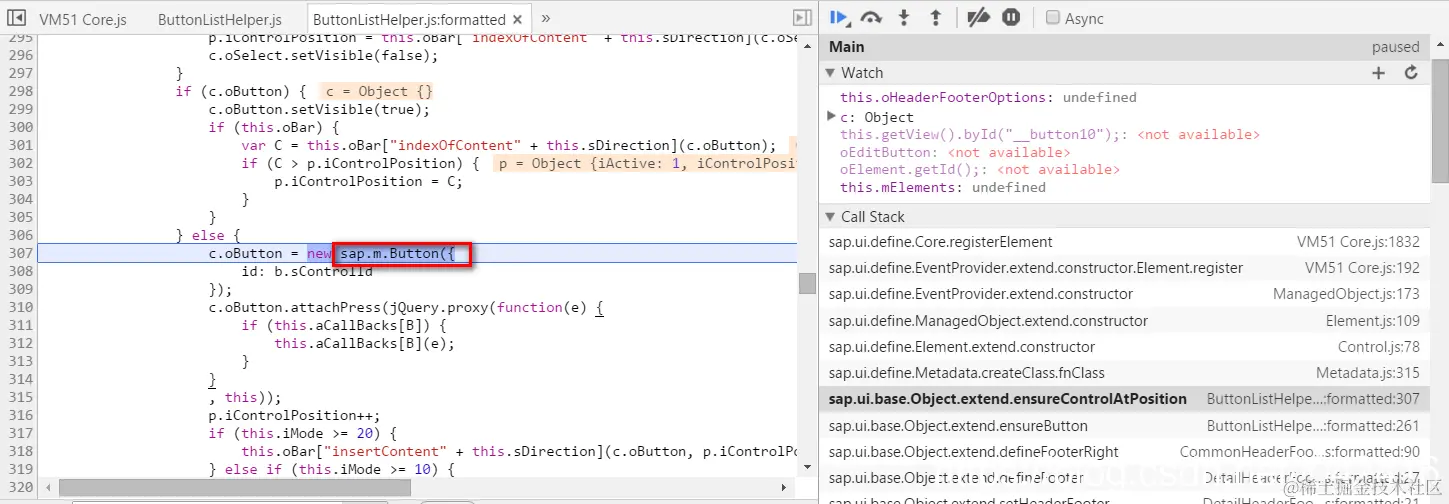Show more open file tabs
The image size is (1449, 504).
(545, 18)
